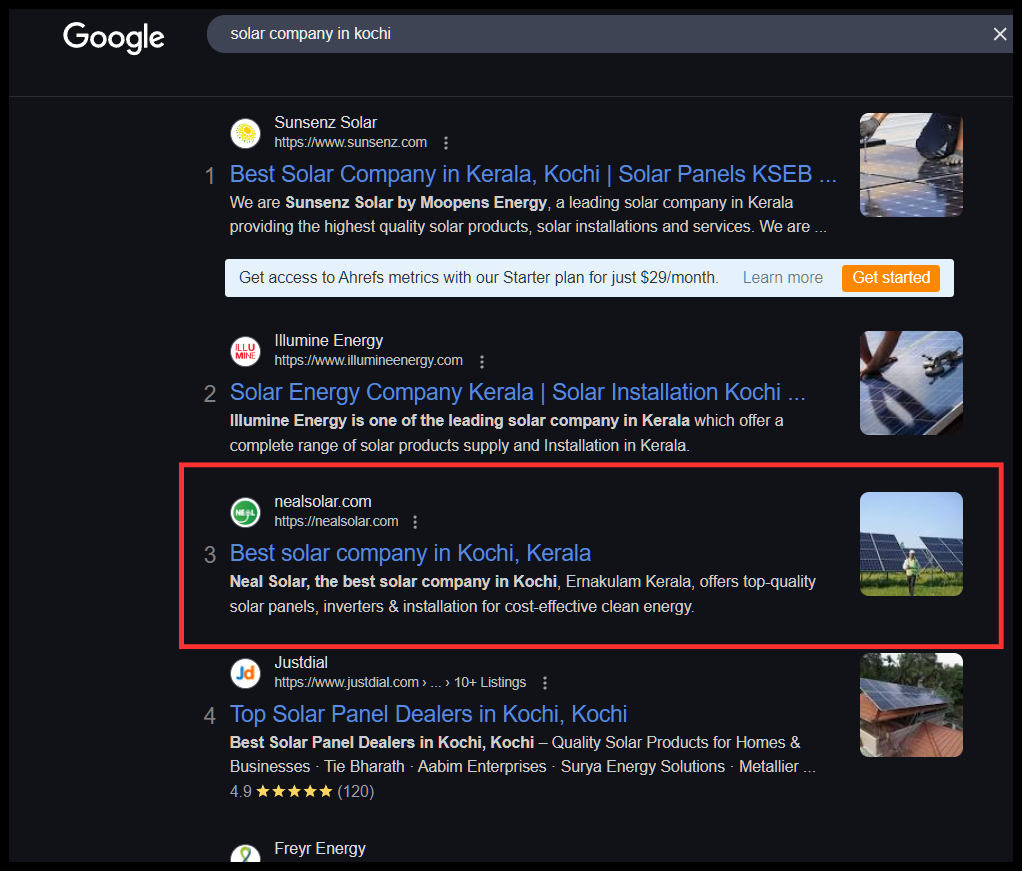Click the Ahrefs Starter plan banner text

(478, 278)
